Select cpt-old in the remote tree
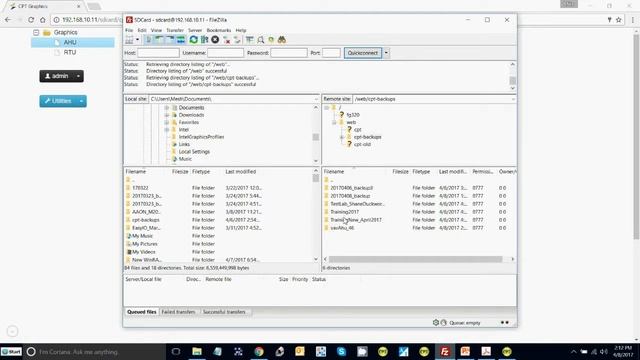This screenshot has width=640, height=360. pyautogui.click(x=362, y=144)
